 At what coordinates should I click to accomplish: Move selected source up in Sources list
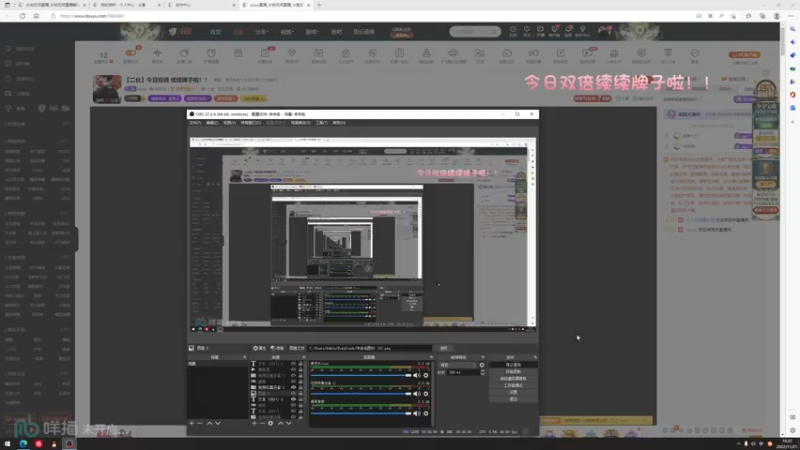(x=280, y=423)
